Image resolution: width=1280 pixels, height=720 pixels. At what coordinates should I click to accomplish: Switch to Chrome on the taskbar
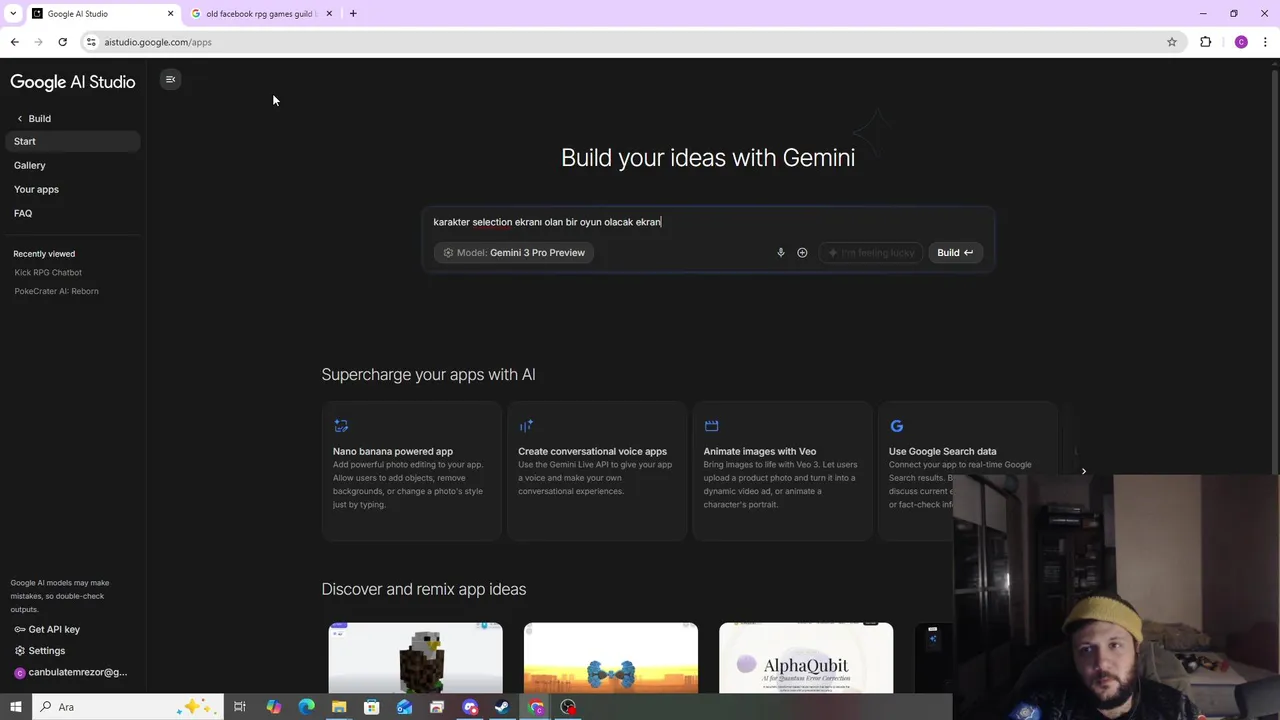coord(536,707)
